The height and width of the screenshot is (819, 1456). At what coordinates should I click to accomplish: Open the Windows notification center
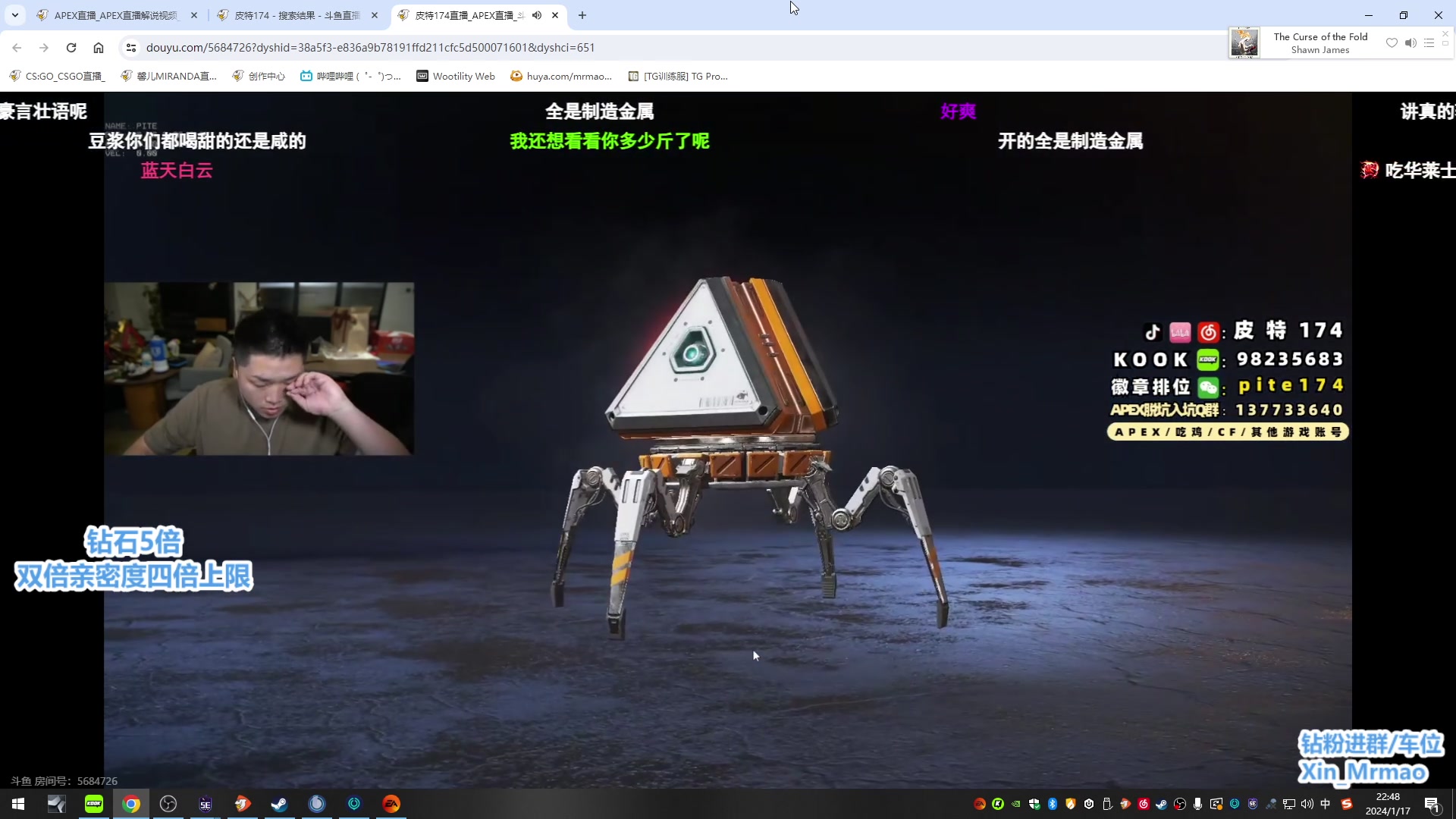(x=1433, y=804)
